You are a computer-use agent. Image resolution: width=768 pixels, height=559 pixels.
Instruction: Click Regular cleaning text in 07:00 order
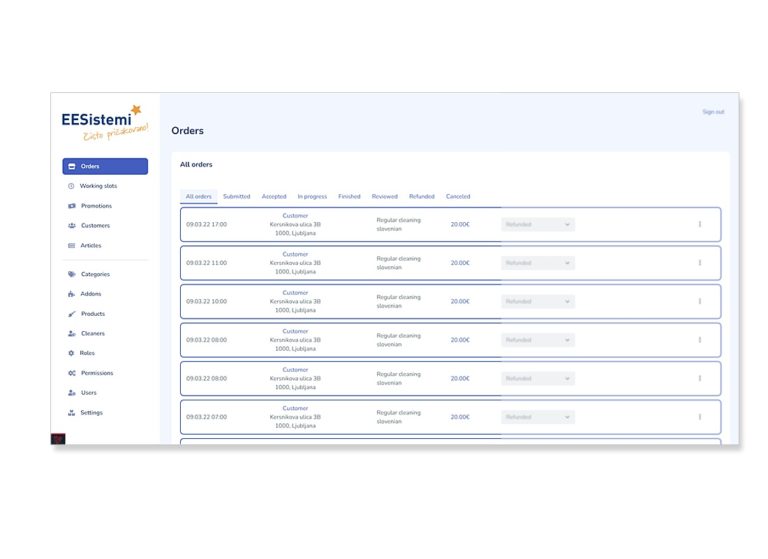pyautogui.click(x=398, y=413)
